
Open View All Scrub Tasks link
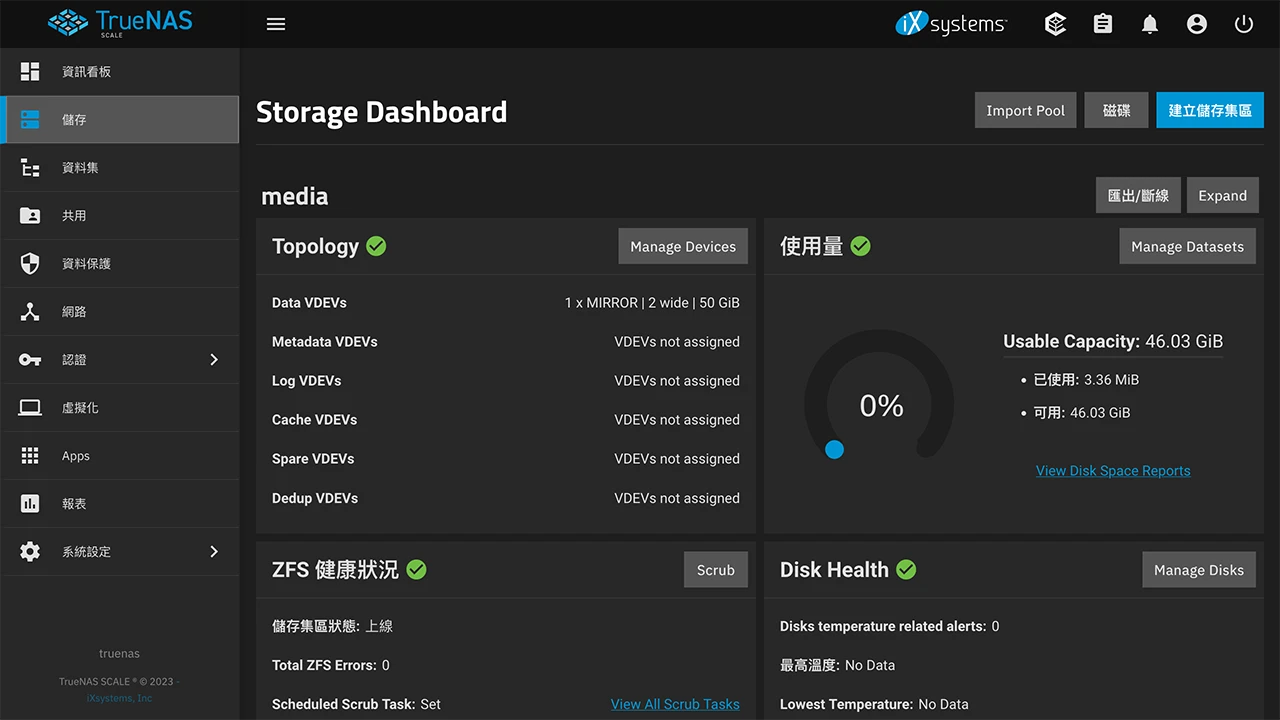pyautogui.click(x=675, y=704)
